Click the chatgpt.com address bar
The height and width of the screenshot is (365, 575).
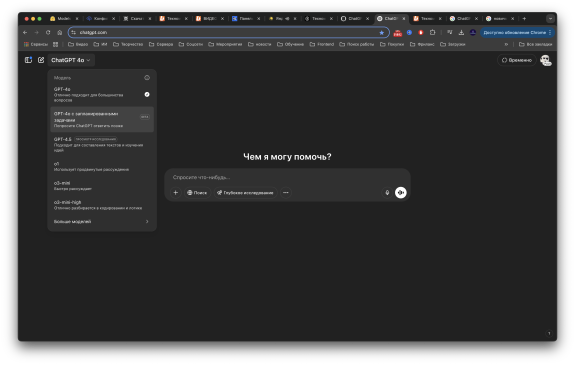tap(227, 32)
